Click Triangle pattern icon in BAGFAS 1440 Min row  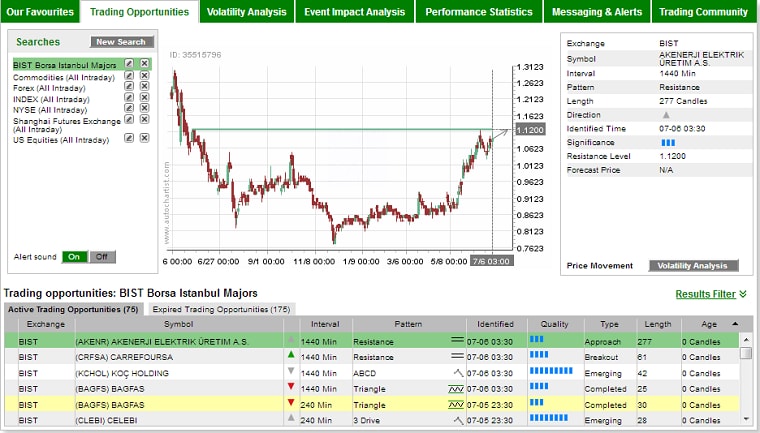456,389
